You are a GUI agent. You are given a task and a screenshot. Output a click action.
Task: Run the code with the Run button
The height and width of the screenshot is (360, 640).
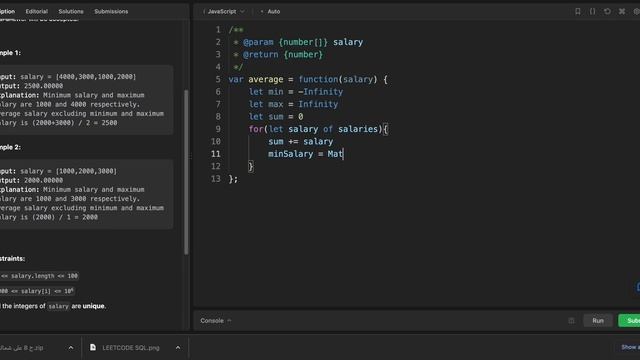click(598, 320)
